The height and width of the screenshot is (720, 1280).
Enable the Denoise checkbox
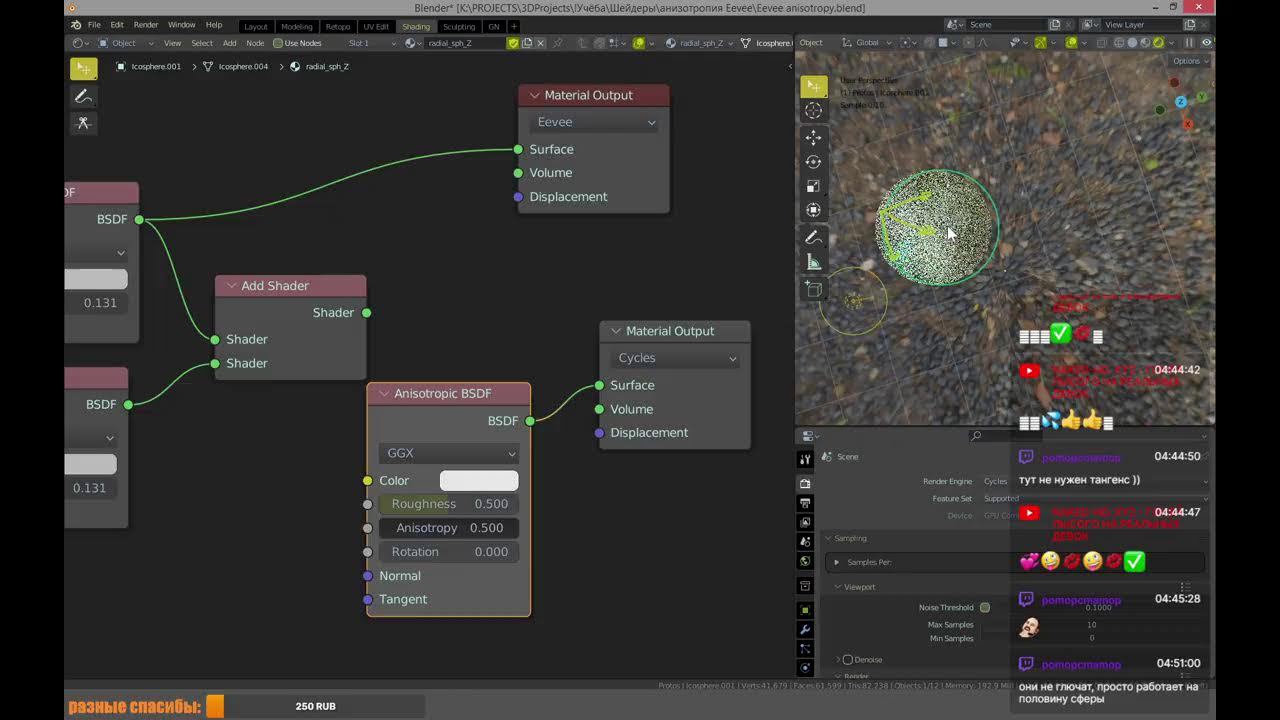(x=848, y=660)
